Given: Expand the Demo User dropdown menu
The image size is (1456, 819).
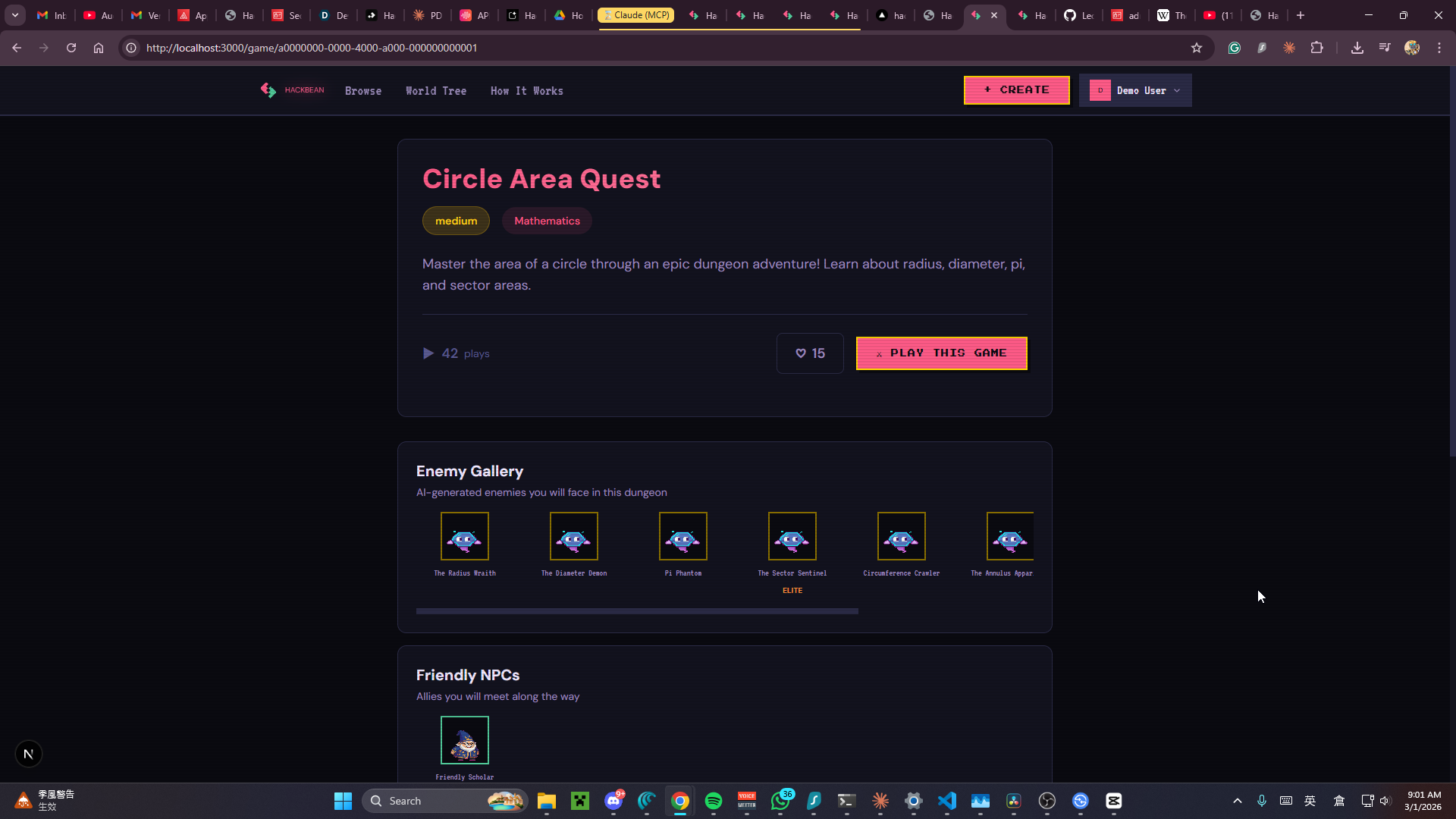Looking at the screenshot, I should point(1135,90).
